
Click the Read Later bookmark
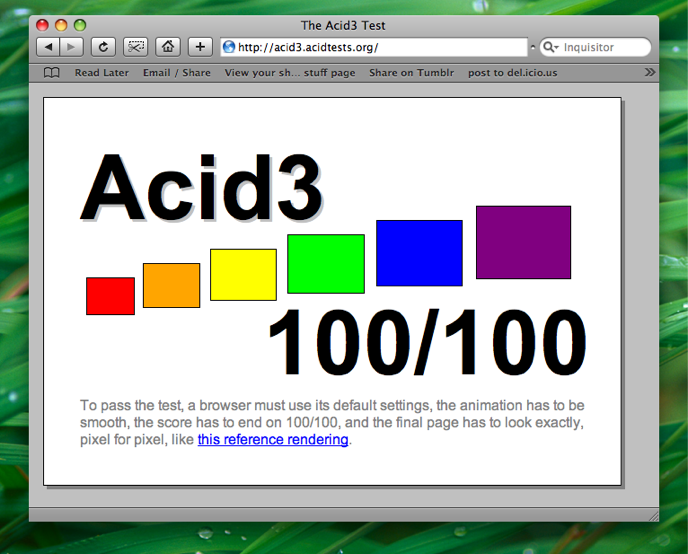[101, 73]
